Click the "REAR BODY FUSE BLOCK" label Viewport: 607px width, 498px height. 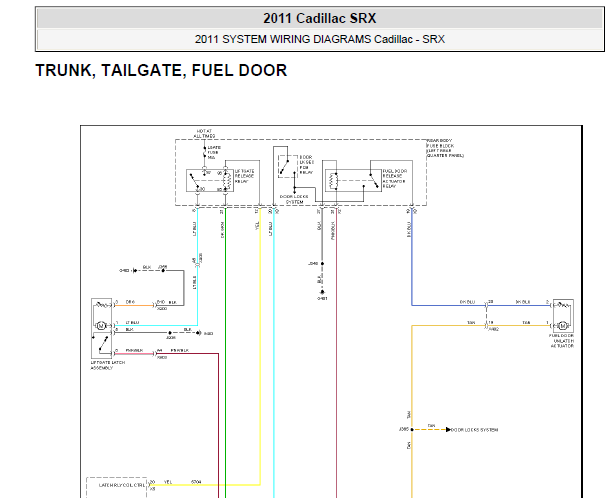tap(445, 148)
